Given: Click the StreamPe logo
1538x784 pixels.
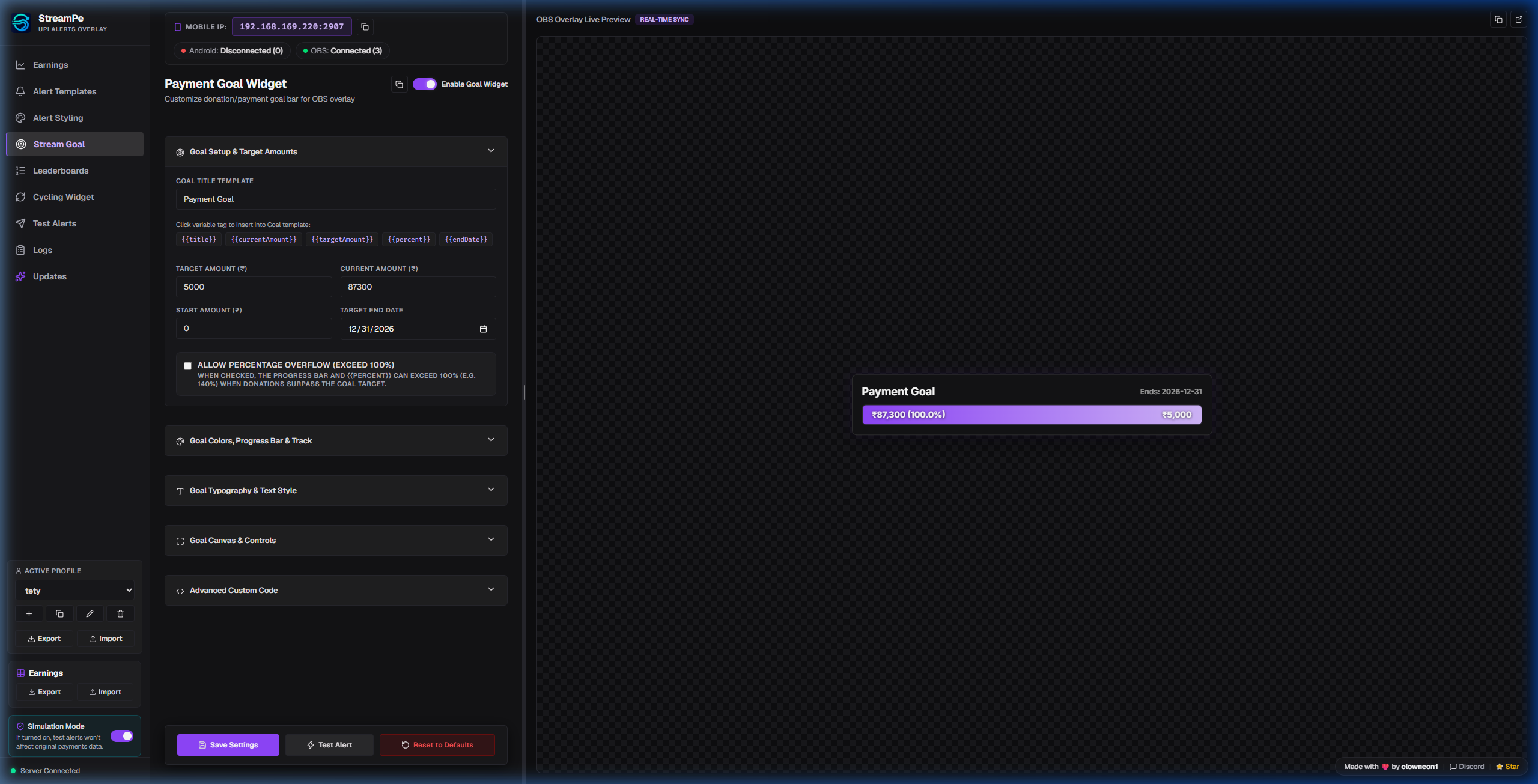Looking at the screenshot, I should tap(21, 23).
